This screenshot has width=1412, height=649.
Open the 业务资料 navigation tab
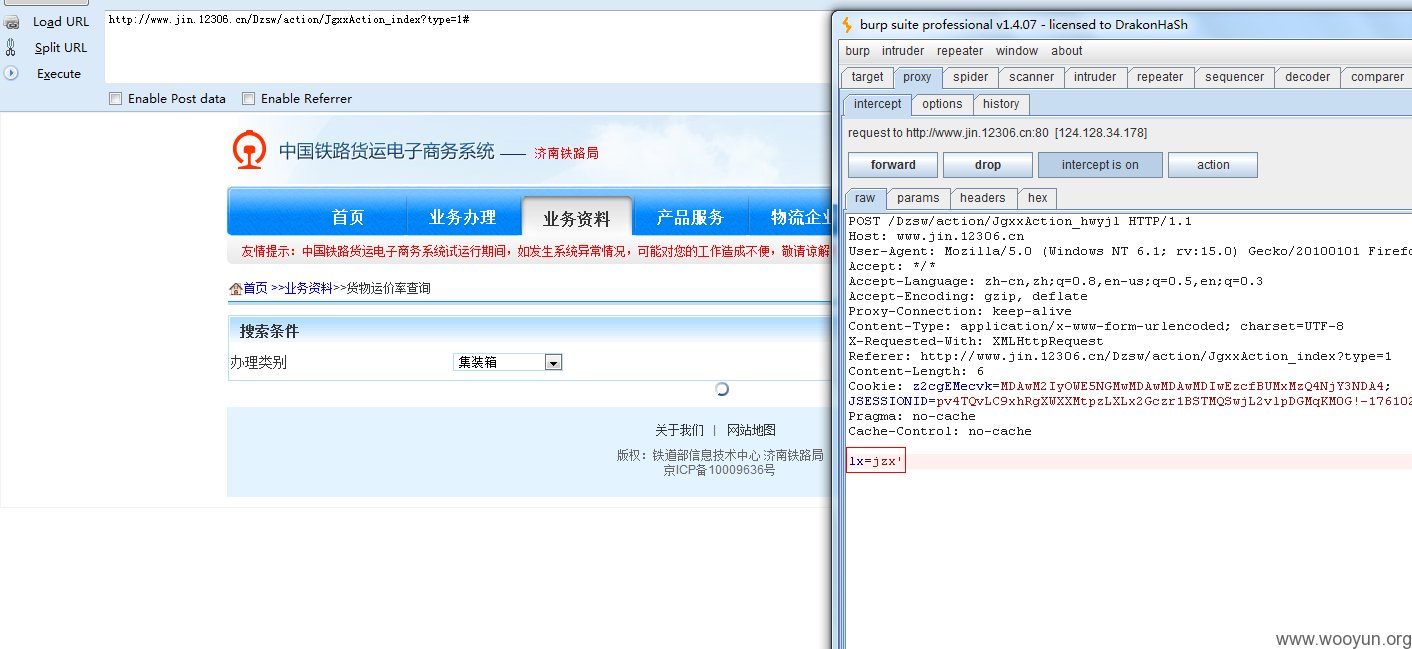[577, 218]
